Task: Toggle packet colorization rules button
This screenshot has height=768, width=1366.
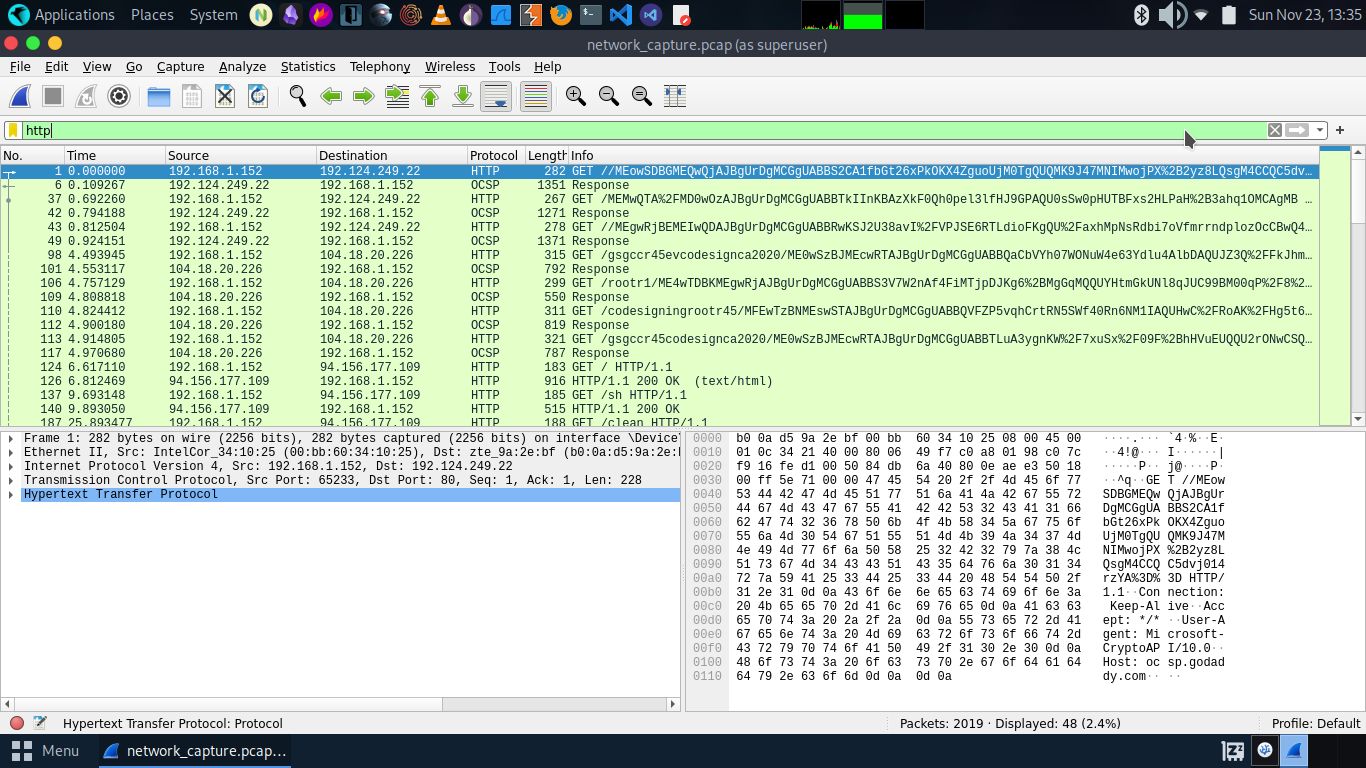Action: [536, 96]
